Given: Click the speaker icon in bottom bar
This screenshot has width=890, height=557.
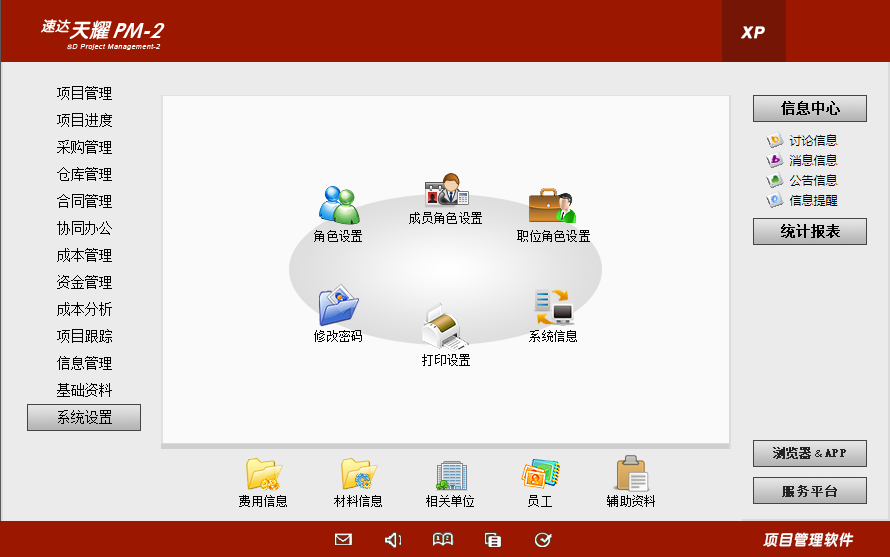Looking at the screenshot, I should (393, 540).
